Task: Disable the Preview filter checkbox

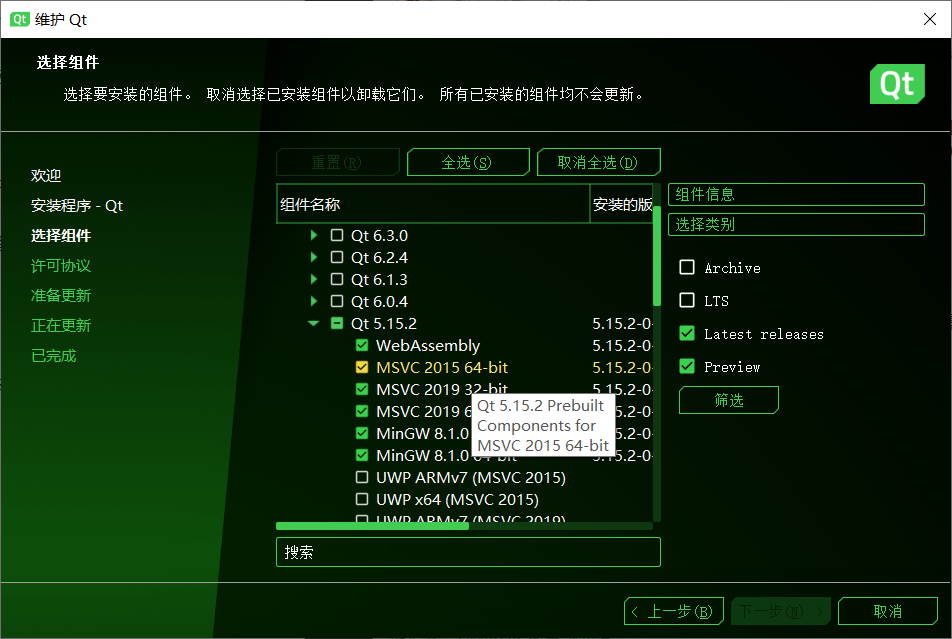Action: coord(687,366)
